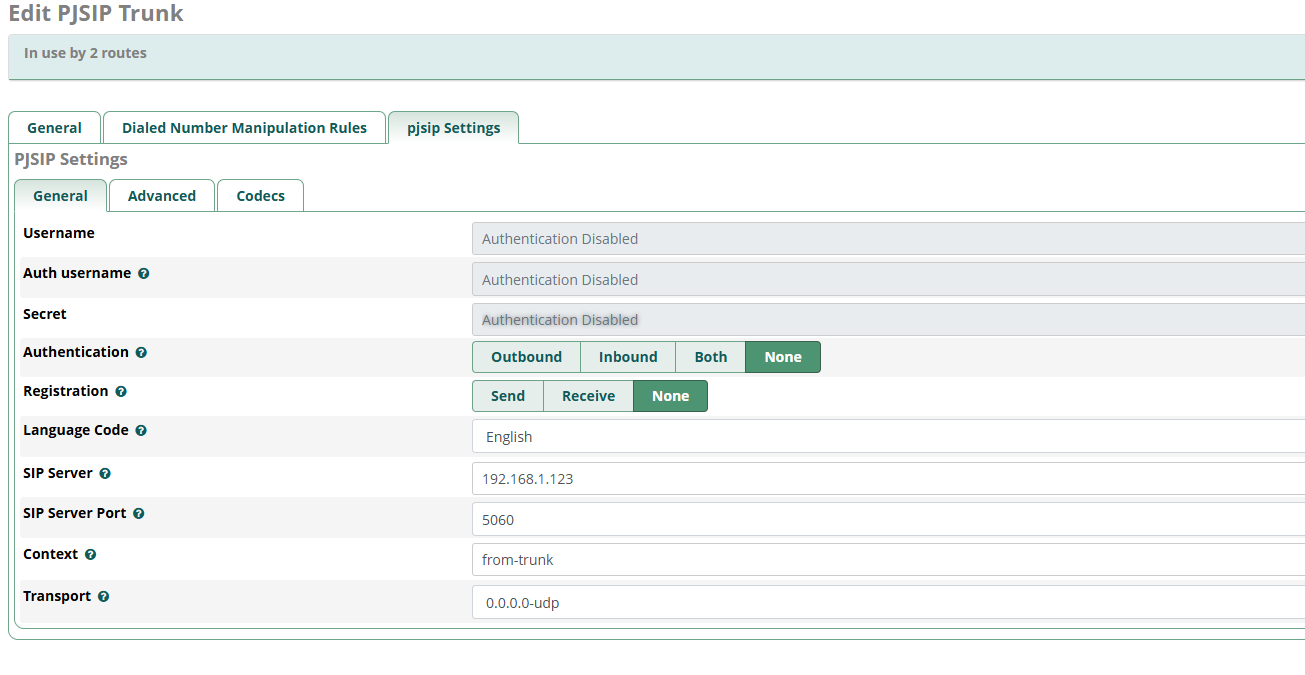Select the pjsip Settings tab

pos(454,128)
